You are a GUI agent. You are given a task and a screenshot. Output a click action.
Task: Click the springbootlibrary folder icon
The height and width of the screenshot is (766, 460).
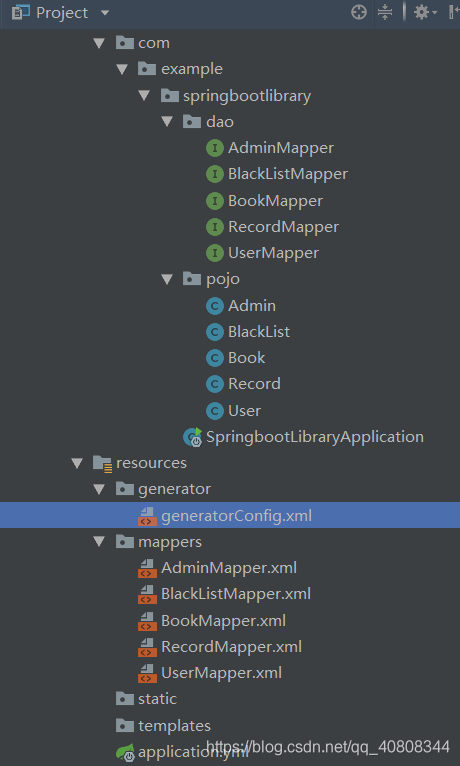169,95
